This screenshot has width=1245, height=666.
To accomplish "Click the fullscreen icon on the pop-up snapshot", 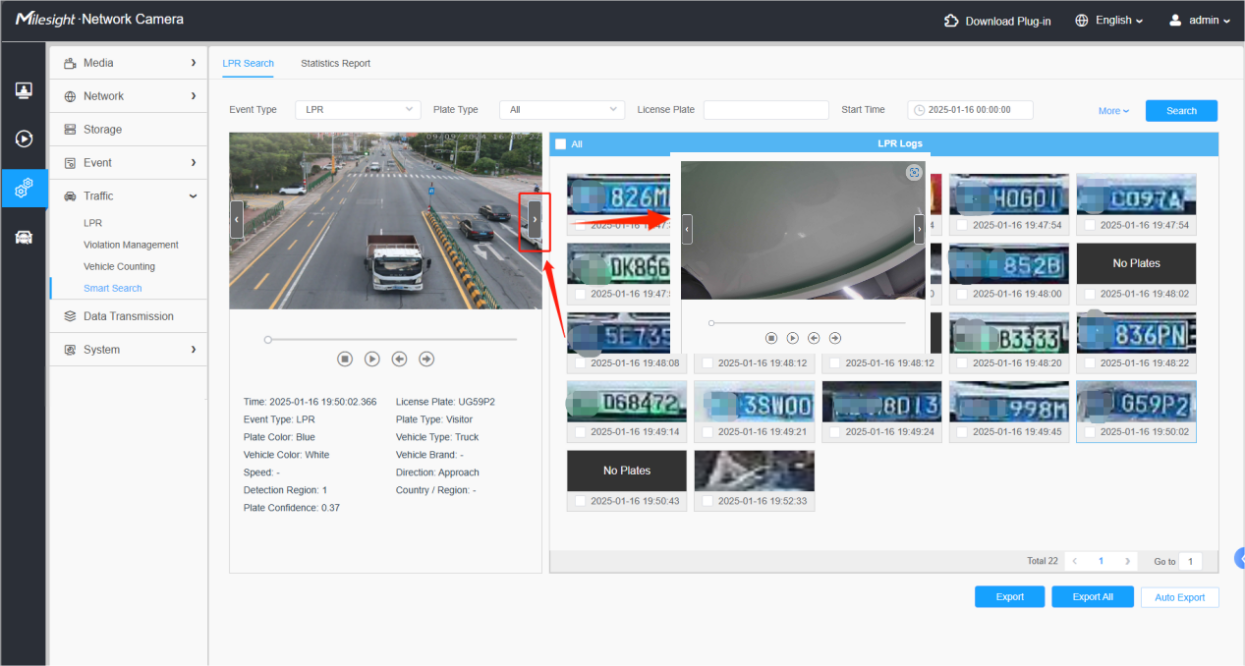I will coord(913,173).
